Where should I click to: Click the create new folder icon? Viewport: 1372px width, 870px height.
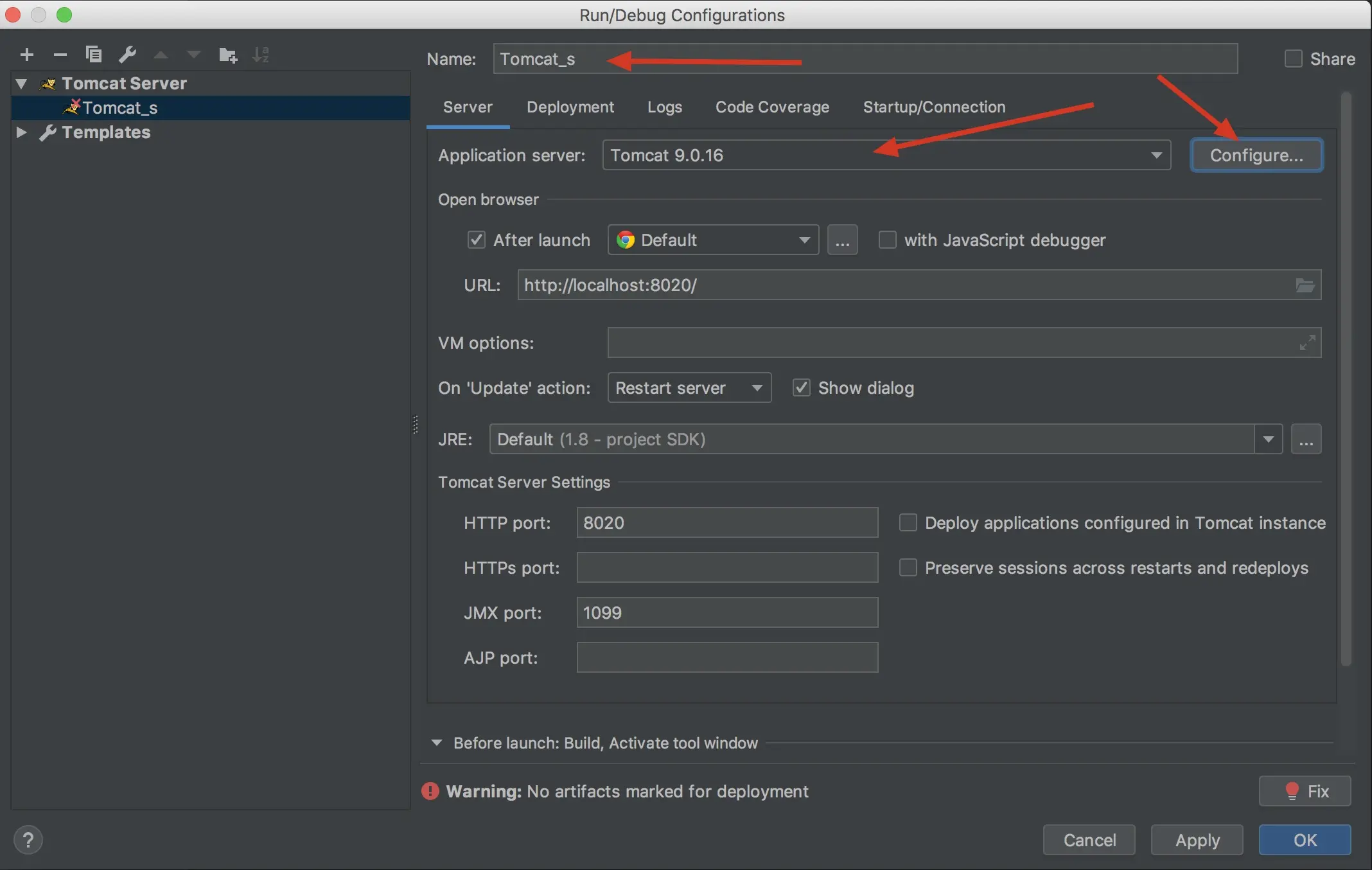(x=227, y=55)
